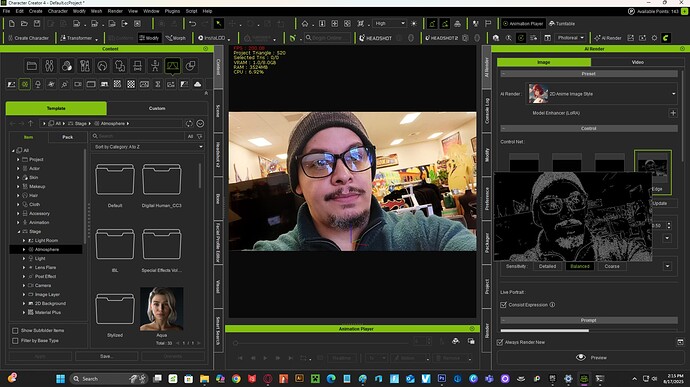The height and width of the screenshot is (387, 690).
Task: Toggle the Modify panel button
Action: tap(149, 38)
